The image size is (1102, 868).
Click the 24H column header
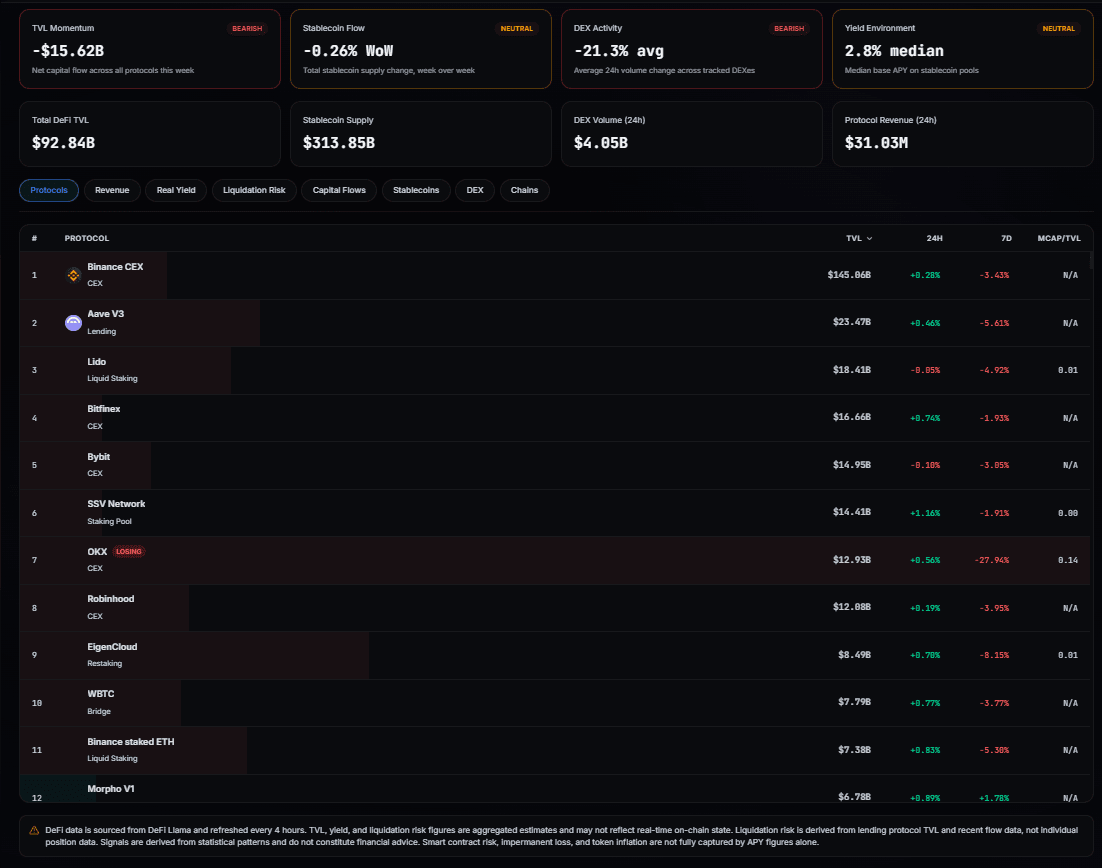pyautogui.click(x=934, y=238)
